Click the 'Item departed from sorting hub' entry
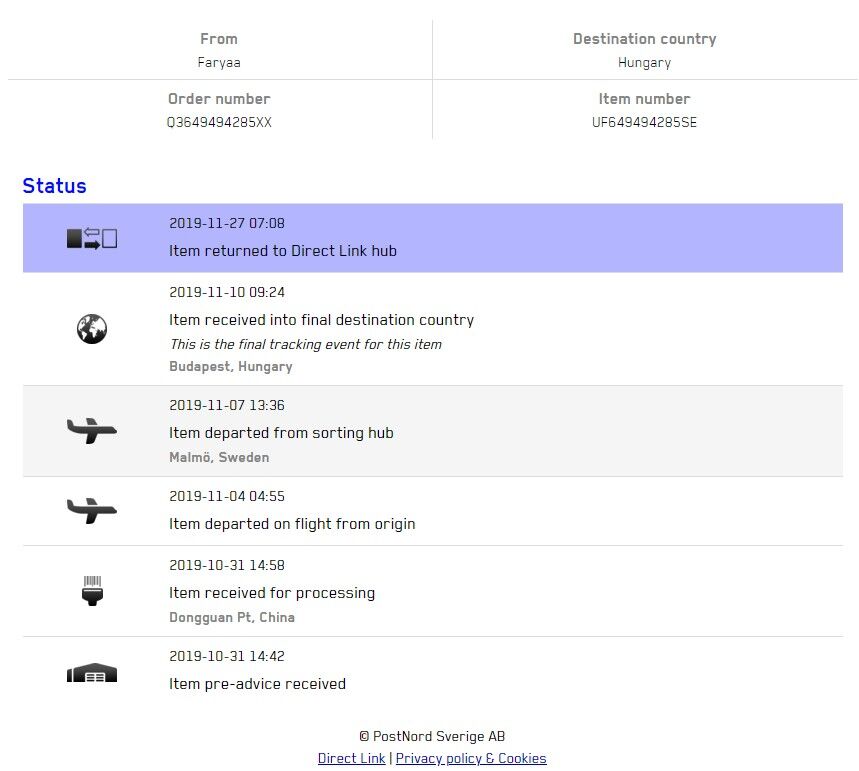The height and width of the screenshot is (771, 859). click(281, 433)
